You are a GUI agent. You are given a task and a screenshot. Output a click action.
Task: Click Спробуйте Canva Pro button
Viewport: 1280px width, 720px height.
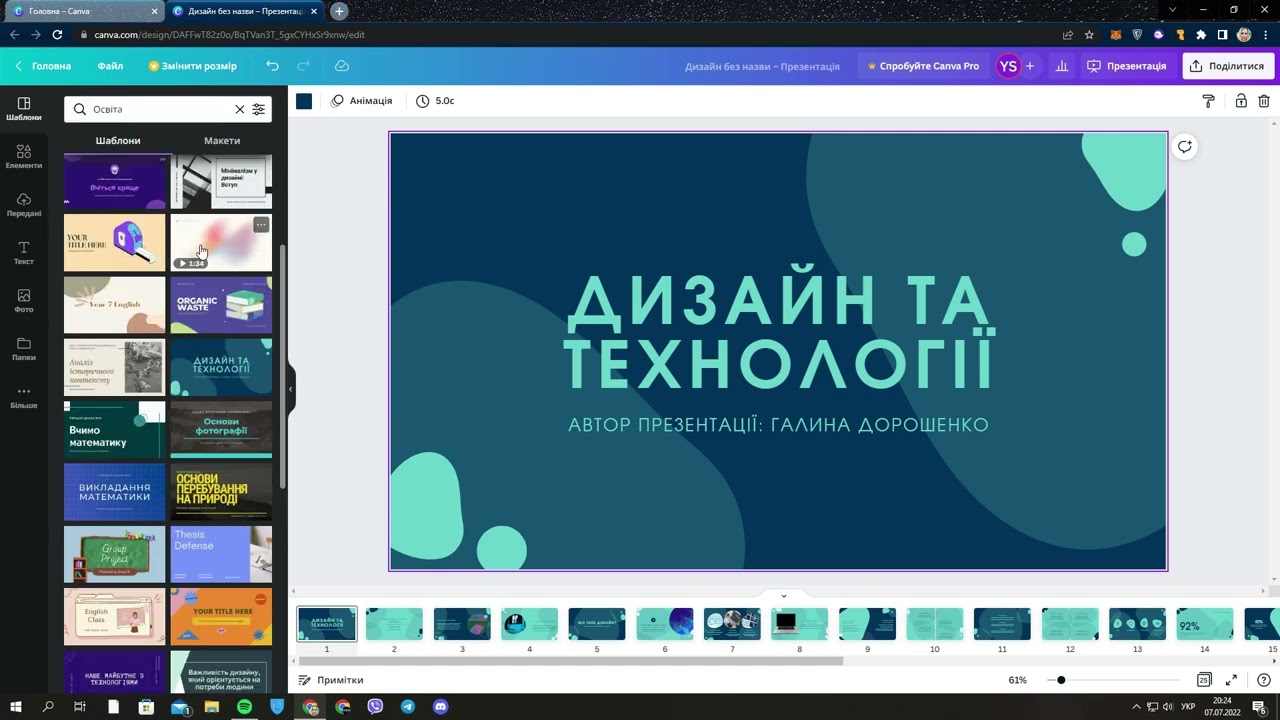(923, 66)
